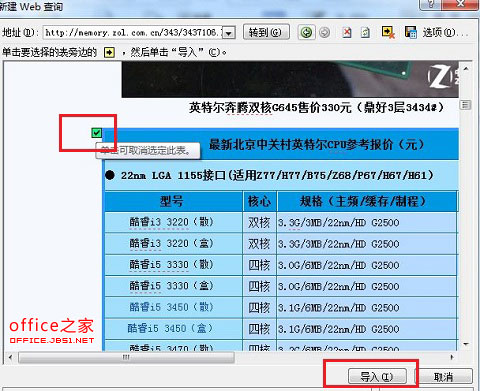Viewport: 480px width, 391px height.
Task: Click the 双核 cell in 3220（散）row
Action: coord(259,222)
